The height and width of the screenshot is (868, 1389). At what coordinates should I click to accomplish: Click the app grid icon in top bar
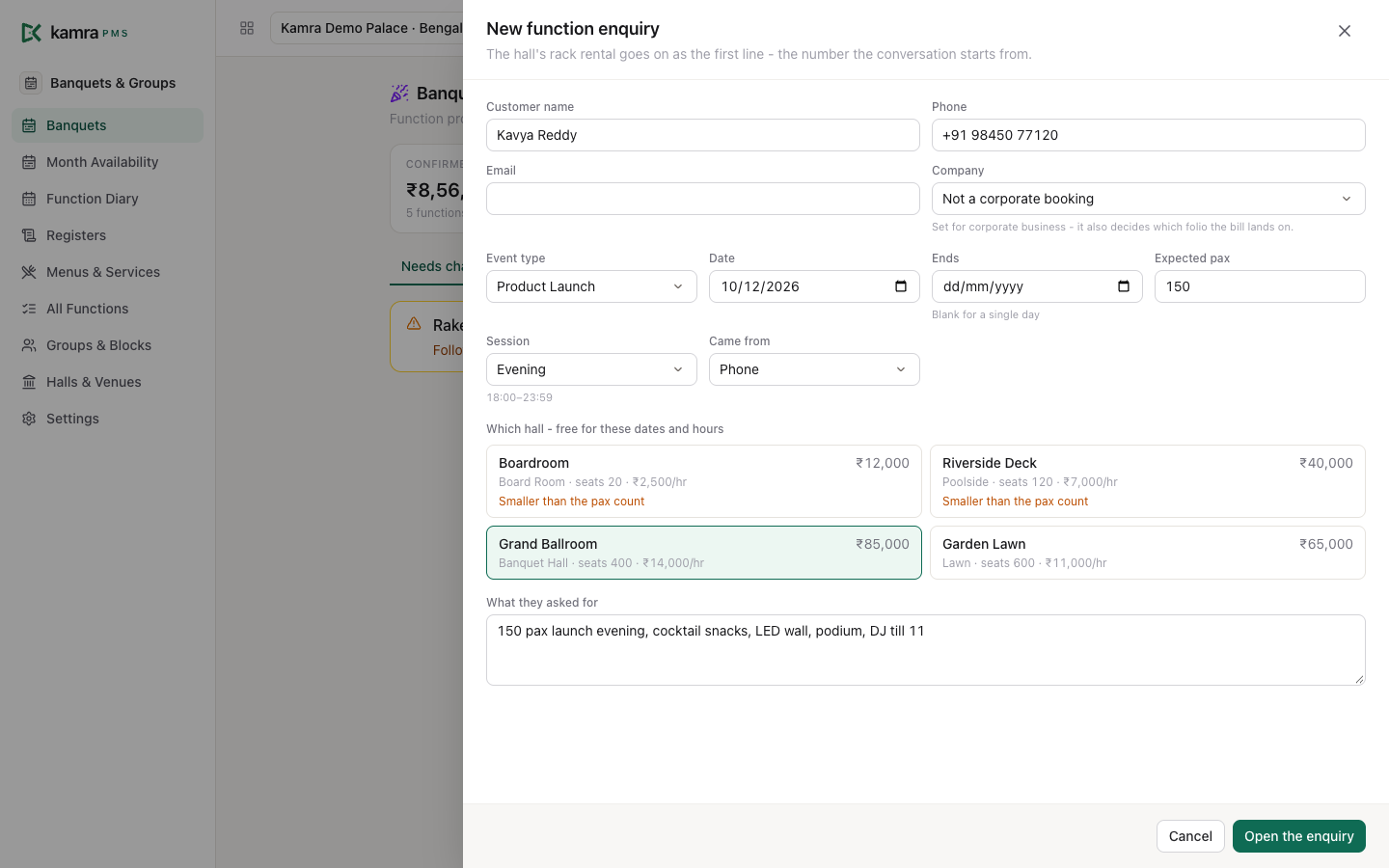coord(247,28)
